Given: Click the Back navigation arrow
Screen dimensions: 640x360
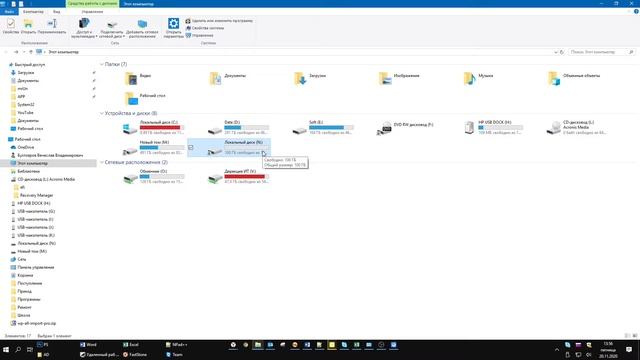Looking at the screenshot, I should click(x=6, y=52).
